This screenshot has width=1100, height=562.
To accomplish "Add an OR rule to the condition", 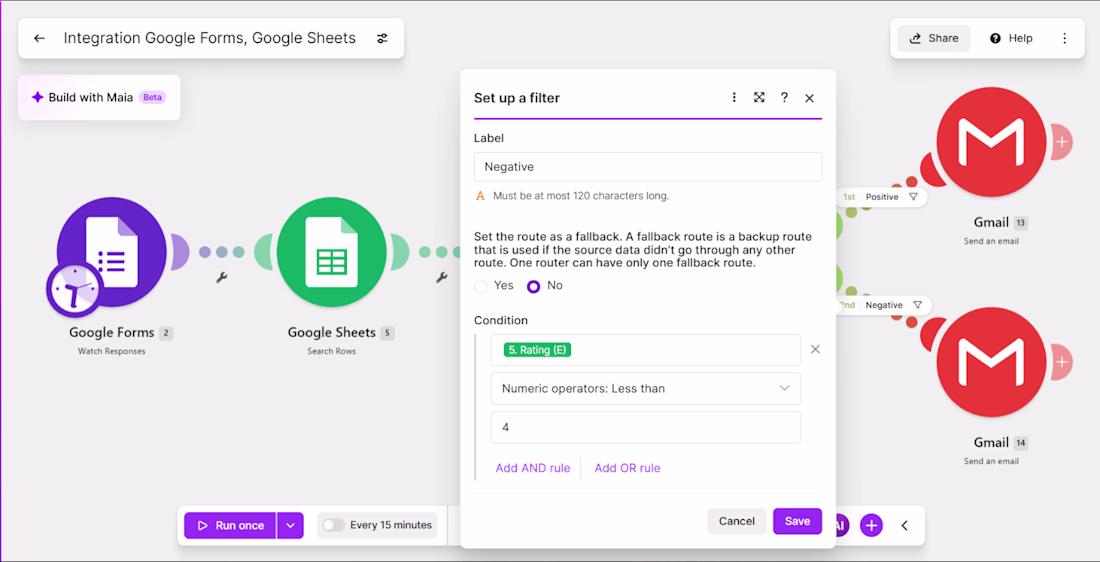I will click(x=627, y=468).
